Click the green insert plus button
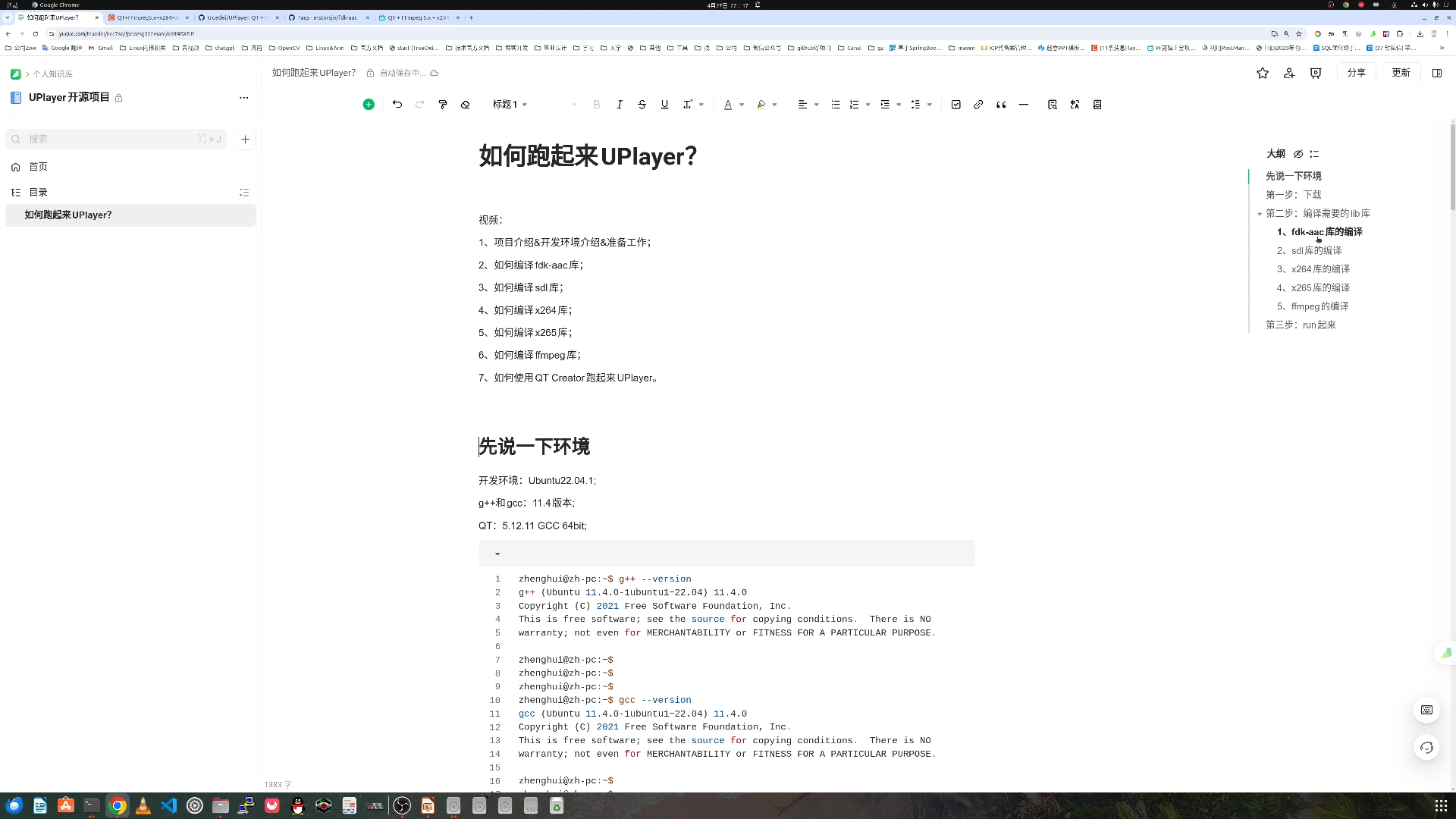The image size is (1456, 819). (x=369, y=105)
